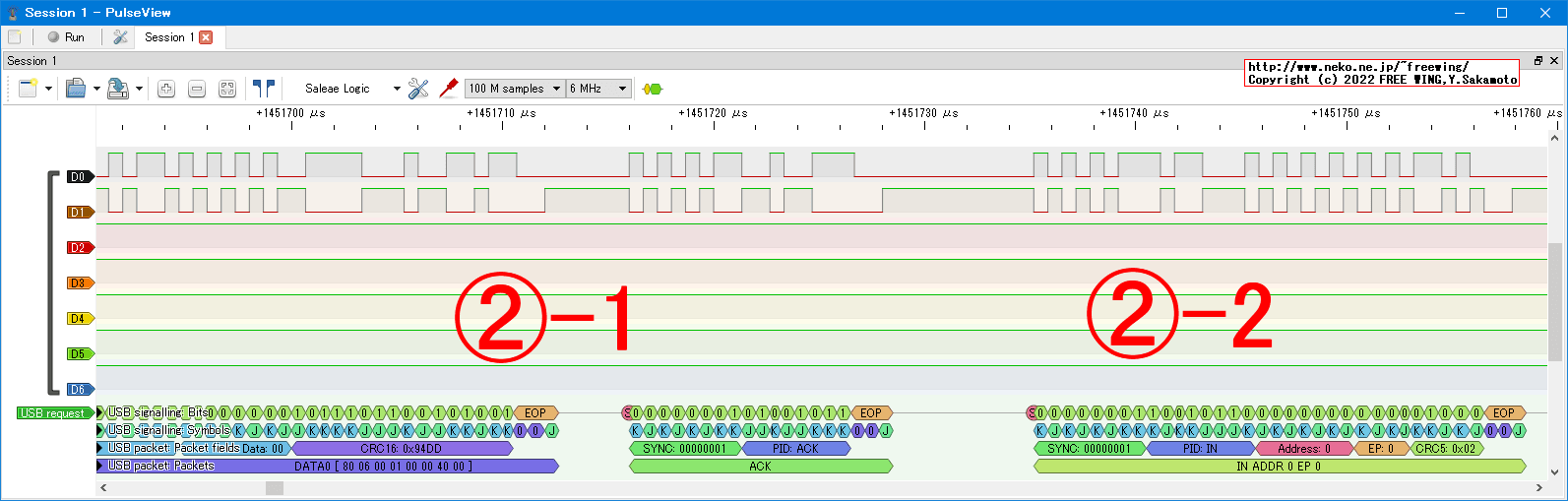
Task: Click the Open file folder icon
Action: pyautogui.click(x=76, y=89)
